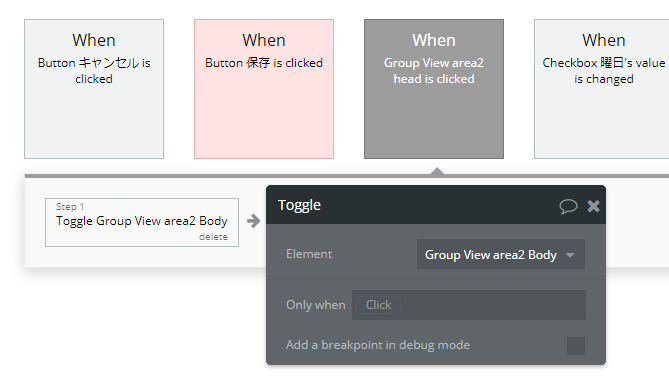Select the pink Button 保存 is clicked event
The image size is (669, 389).
pos(264,89)
